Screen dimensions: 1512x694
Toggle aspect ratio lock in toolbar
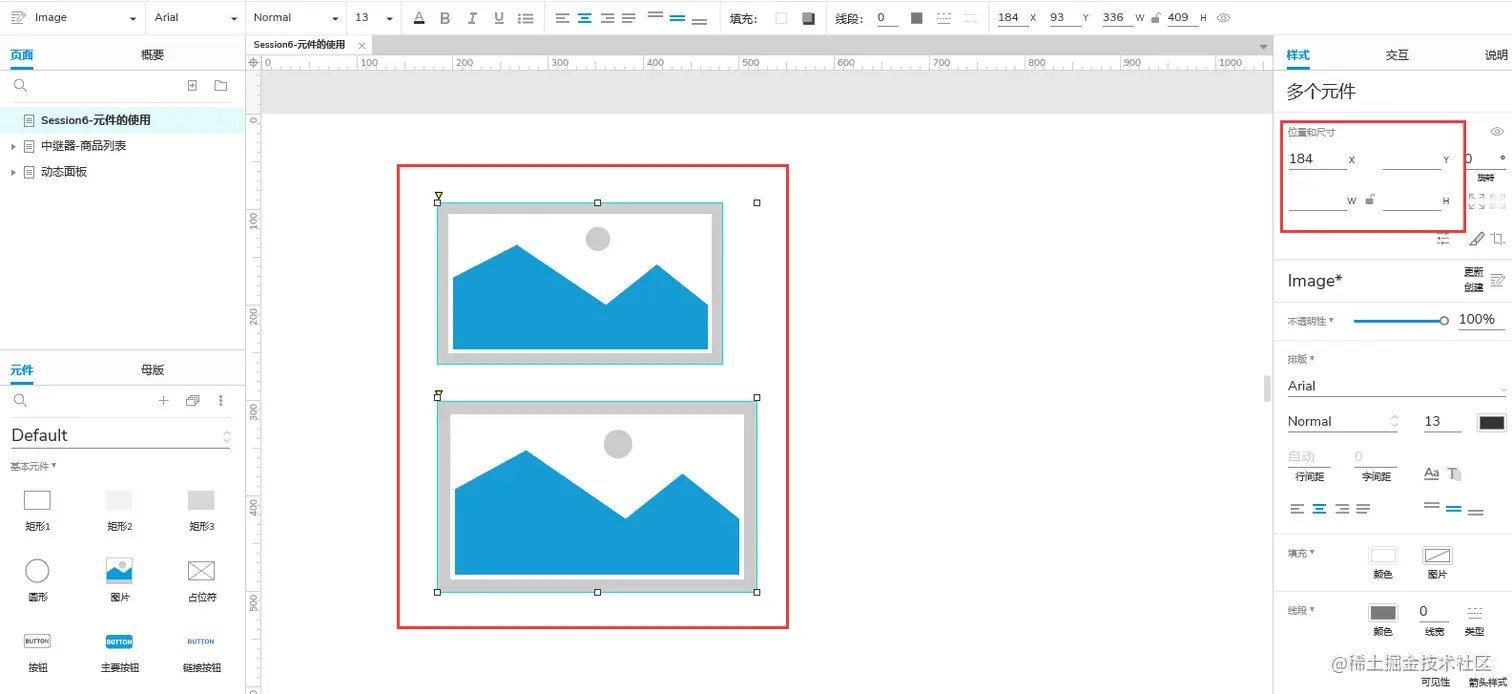point(1156,18)
